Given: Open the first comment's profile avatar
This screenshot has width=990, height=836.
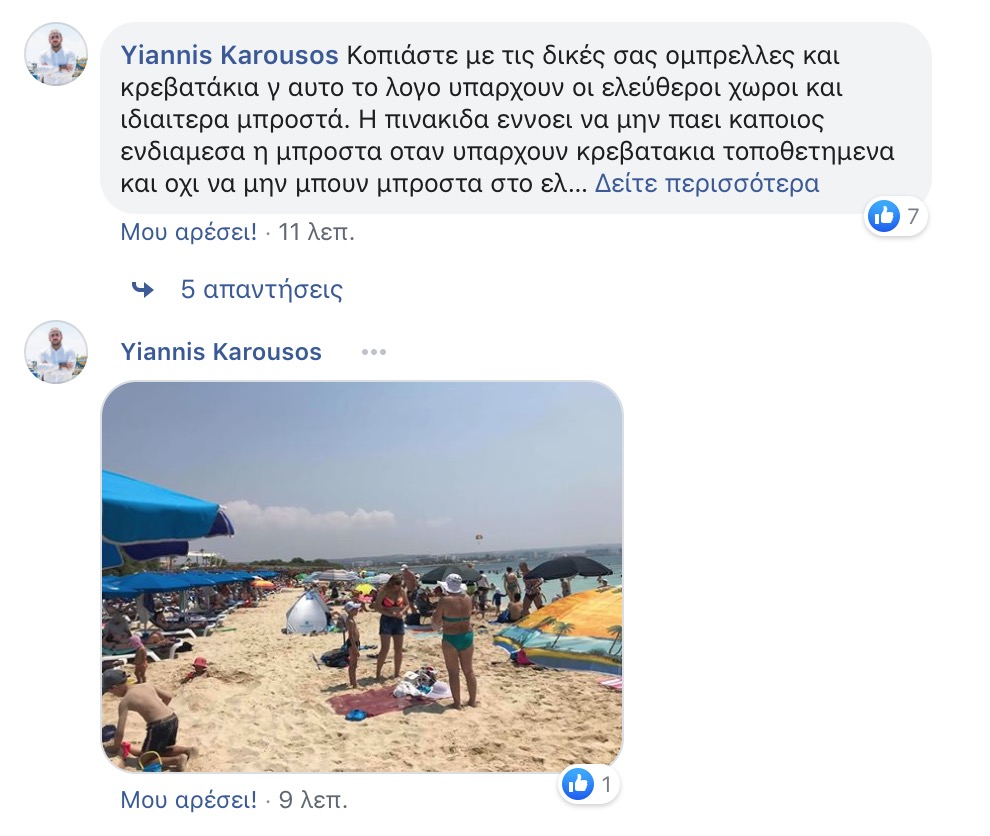Looking at the screenshot, I should [56, 54].
